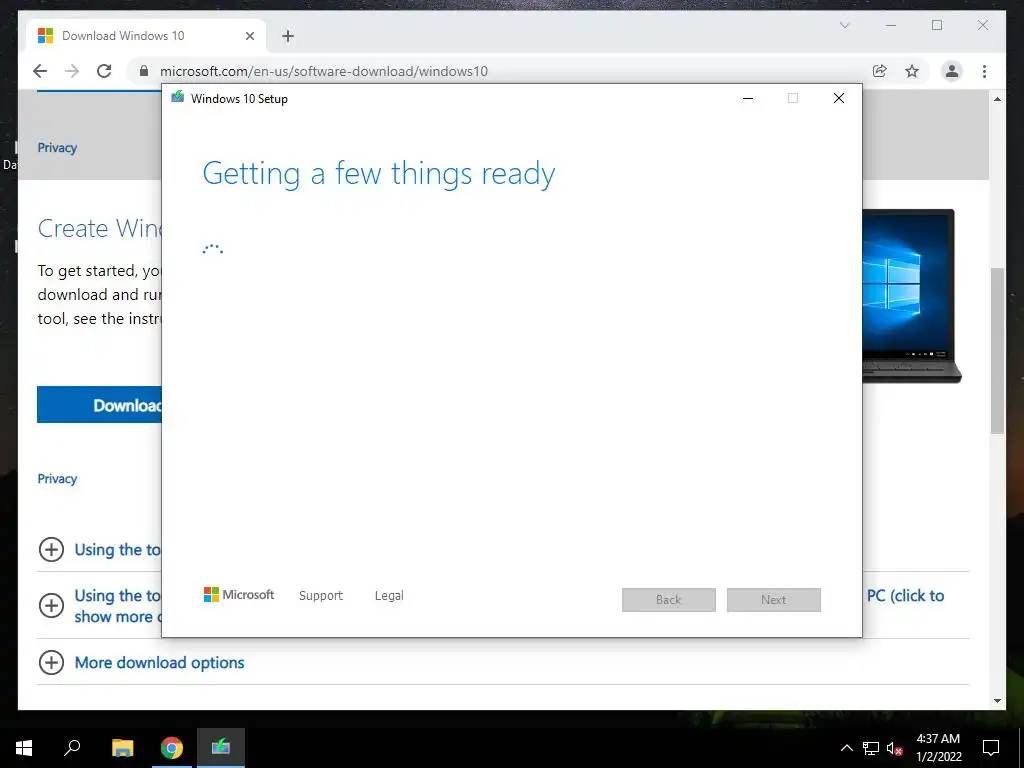The height and width of the screenshot is (768, 1024).
Task: Click the Windows 10 Setup taskbar icon
Action: [221, 748]
